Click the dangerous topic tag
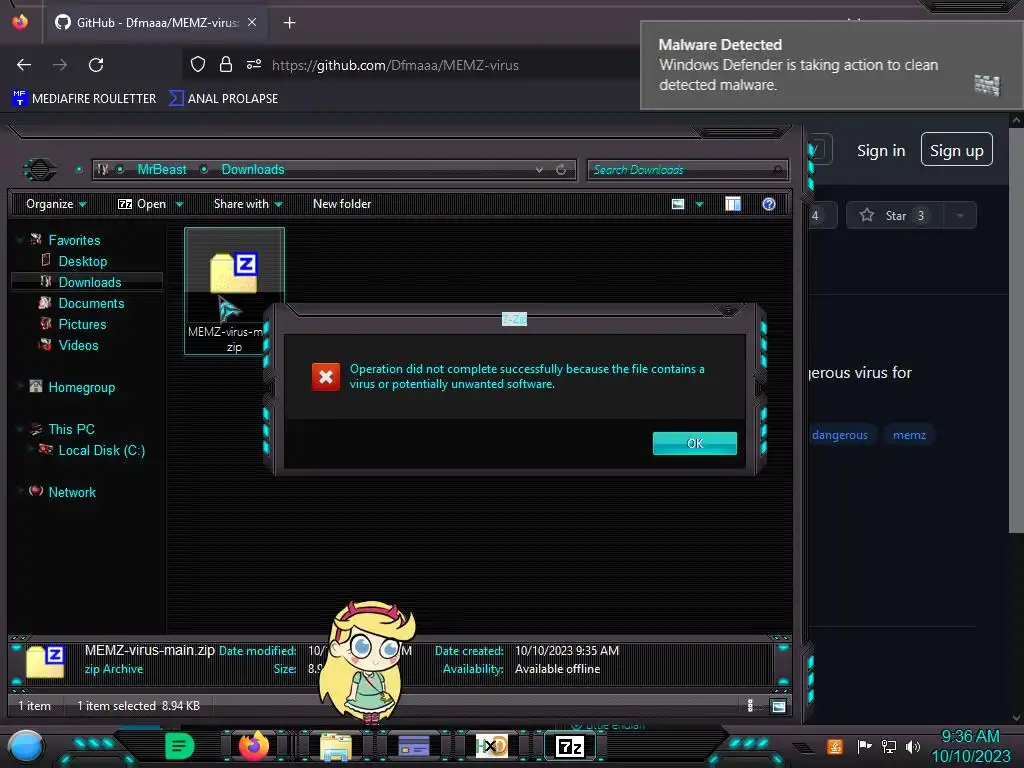The image size is (1024, 768). click(x=840, y=435)
